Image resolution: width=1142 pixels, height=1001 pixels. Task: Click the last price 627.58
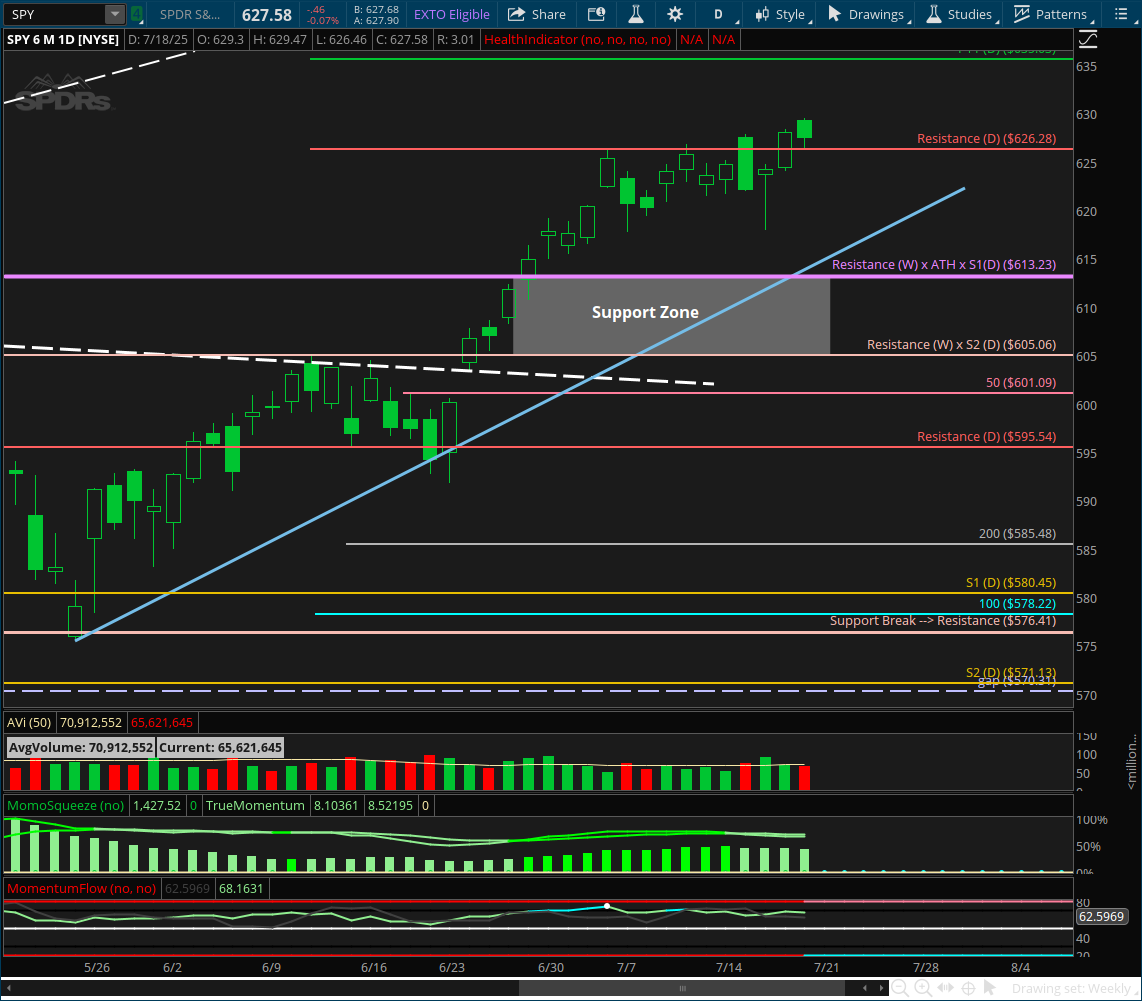point(267,15)
